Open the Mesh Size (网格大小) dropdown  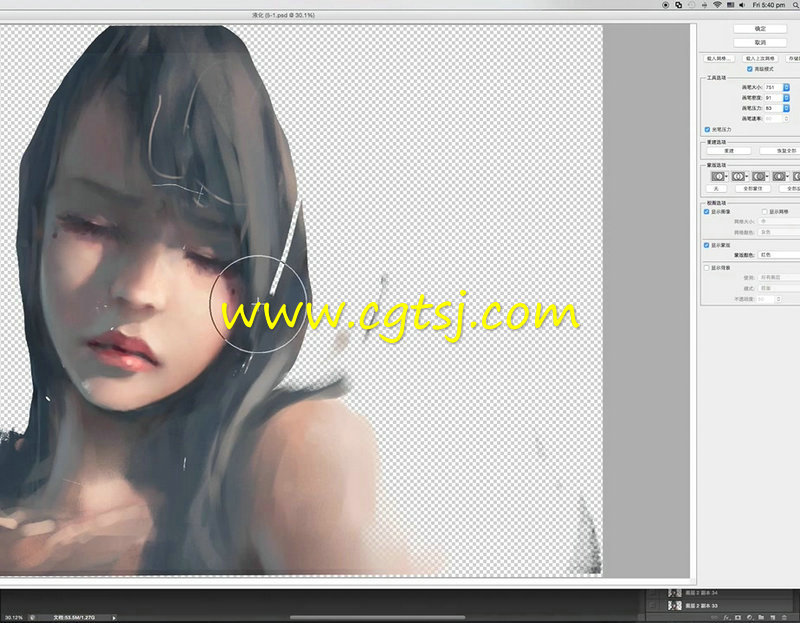[779, 221]
